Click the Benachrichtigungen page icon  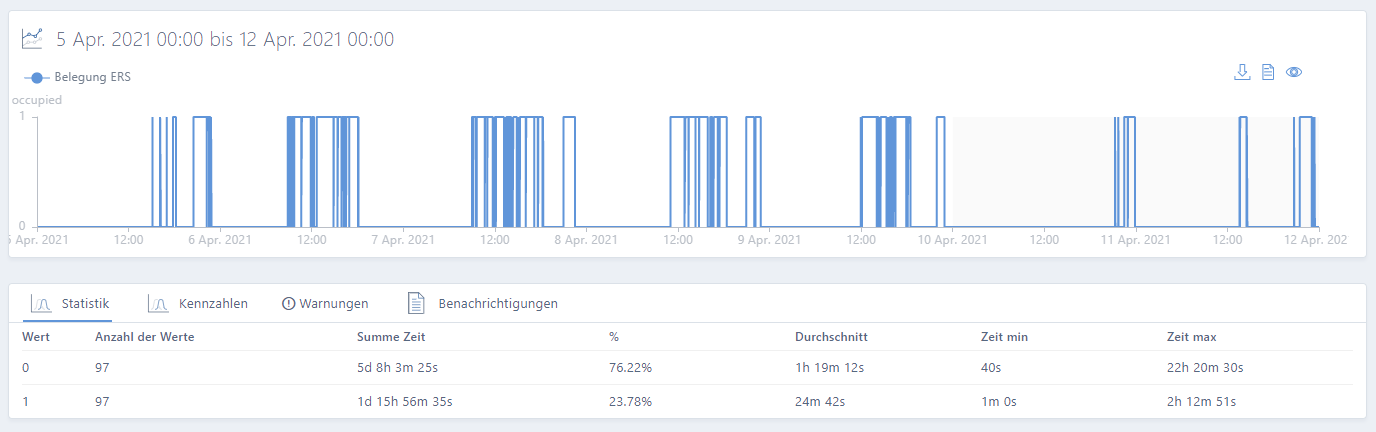point(417,303)
